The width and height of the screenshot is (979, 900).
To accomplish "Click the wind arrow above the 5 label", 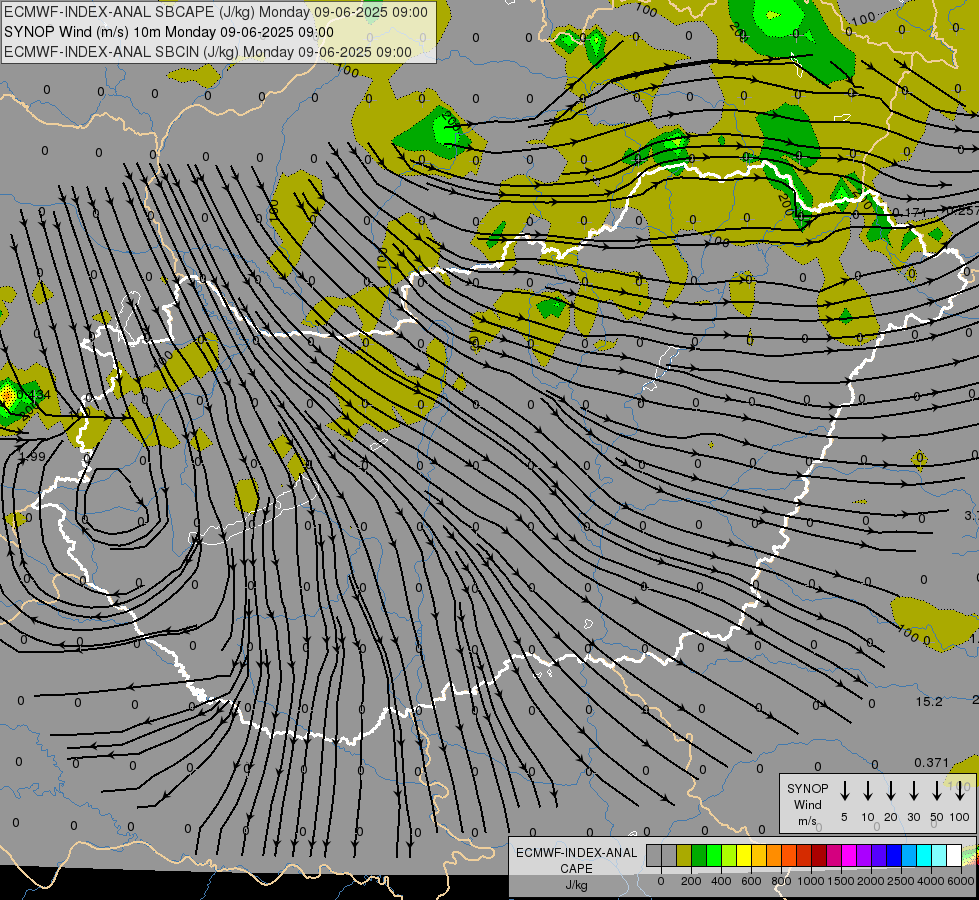I will pos(844,791).
